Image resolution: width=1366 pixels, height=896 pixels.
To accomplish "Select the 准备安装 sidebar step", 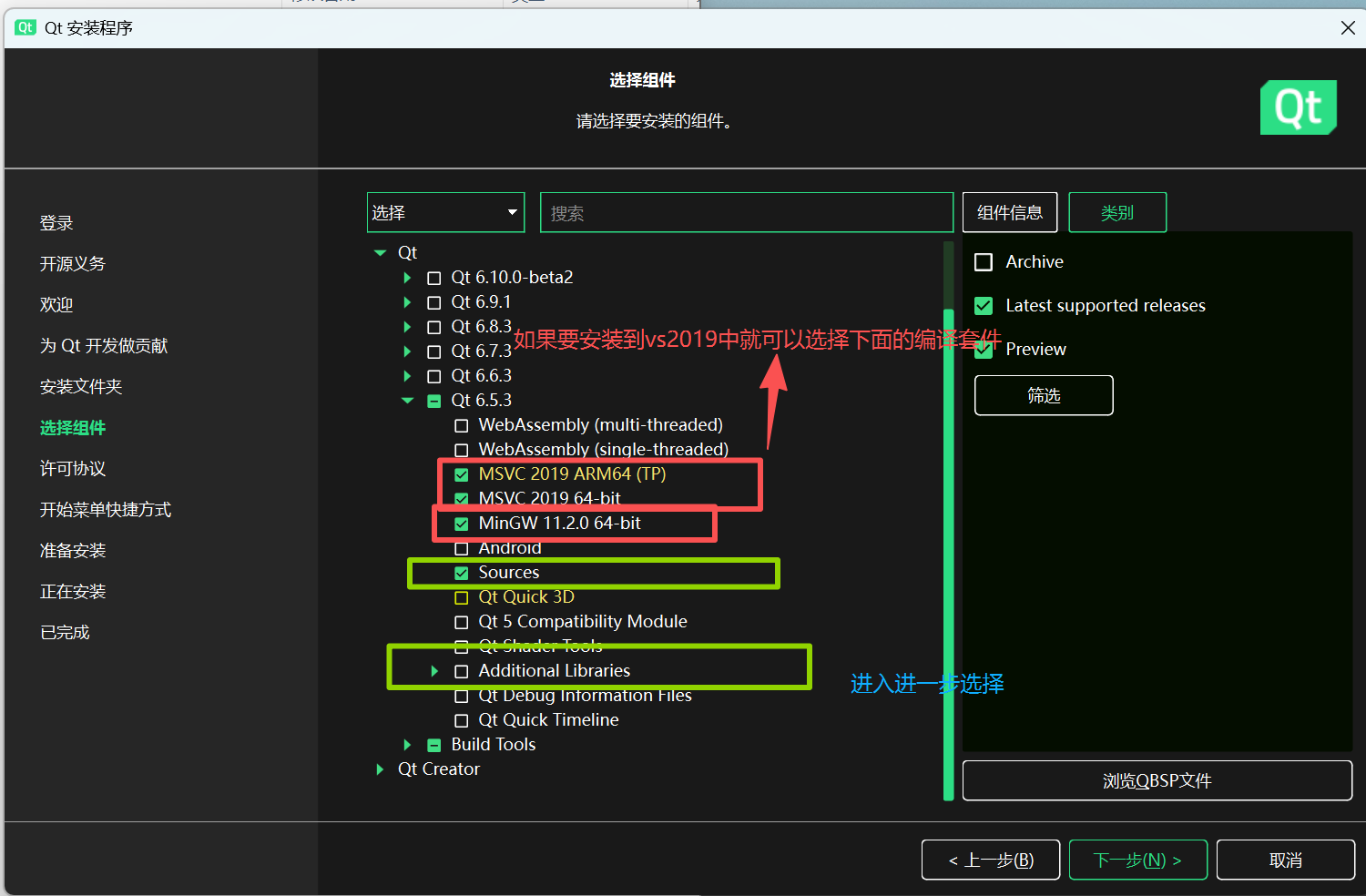I will click(73, 551).
